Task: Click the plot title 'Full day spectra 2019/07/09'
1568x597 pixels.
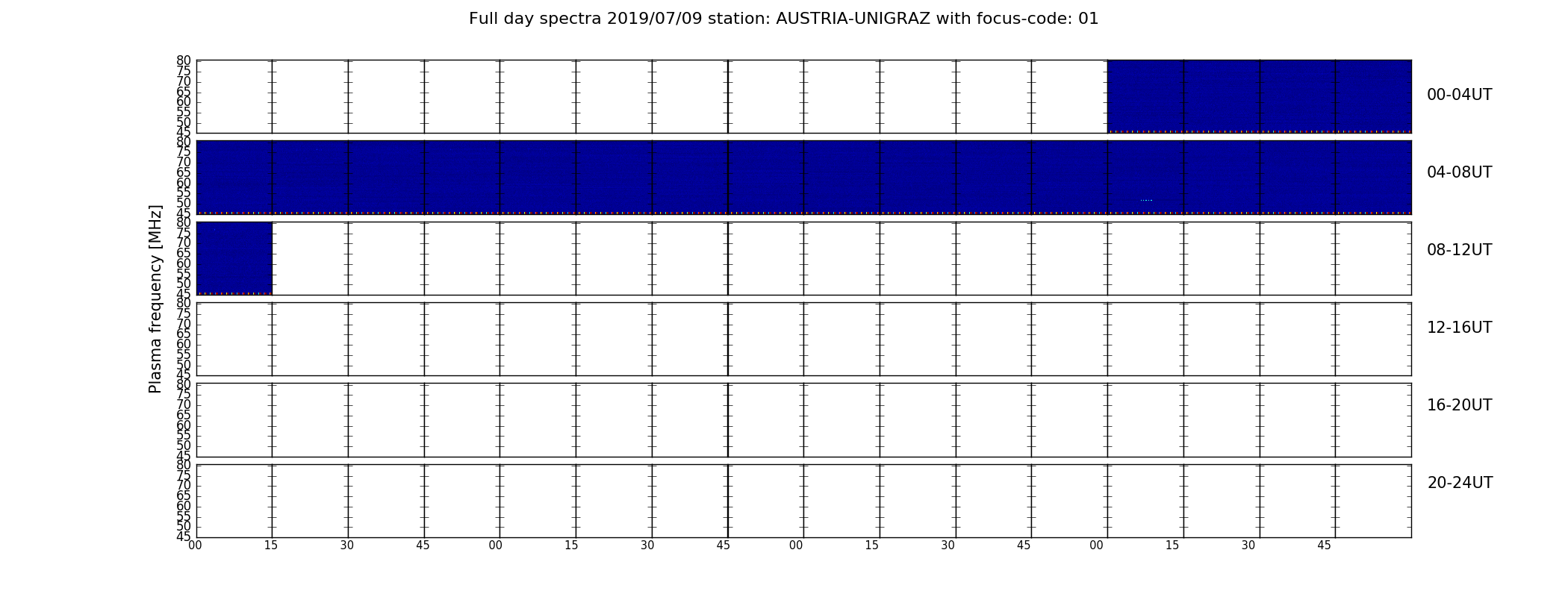Action: (x=783, y=19)
